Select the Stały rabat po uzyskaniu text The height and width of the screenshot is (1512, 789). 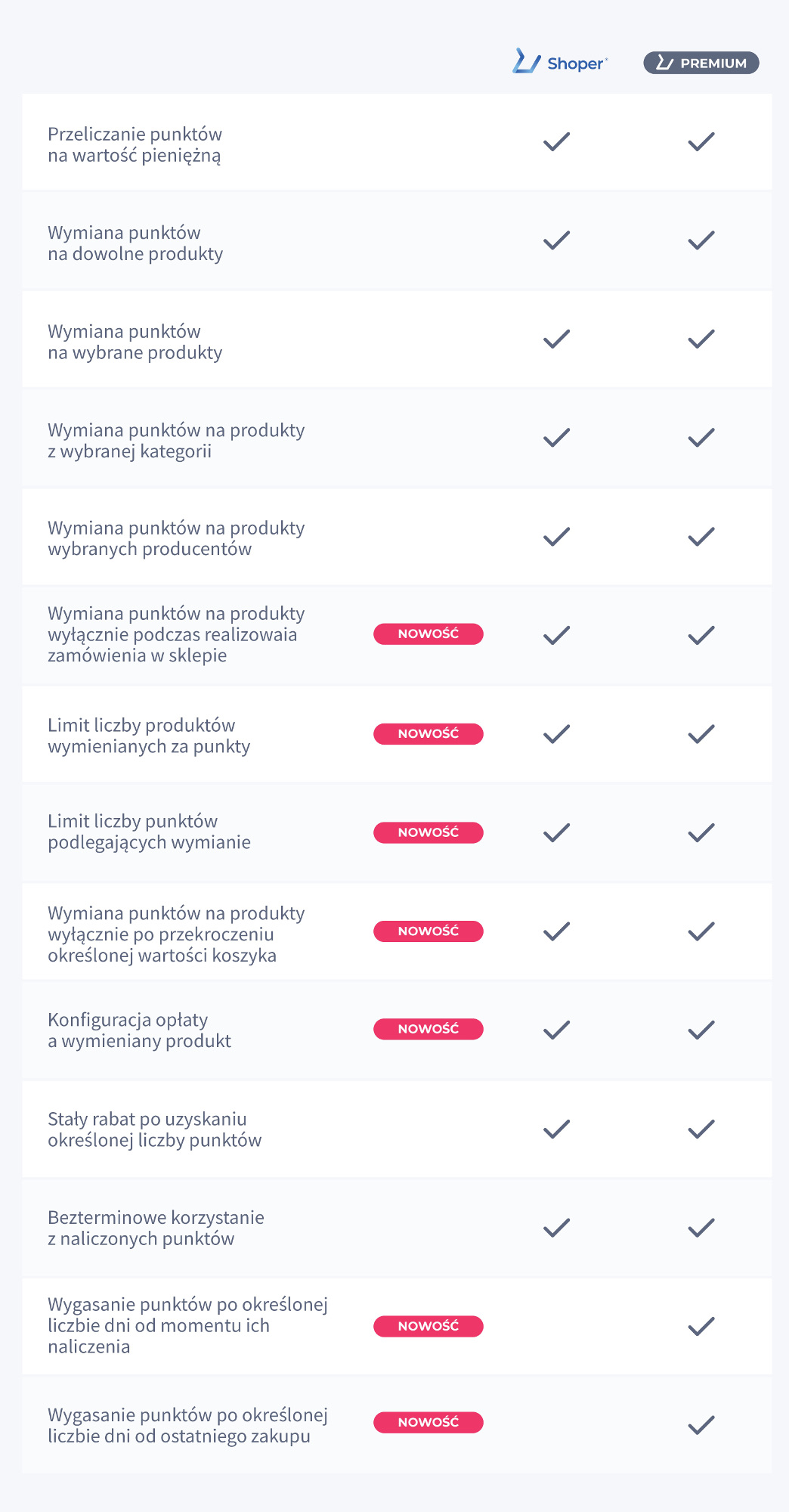click(x=147, y=1119)
